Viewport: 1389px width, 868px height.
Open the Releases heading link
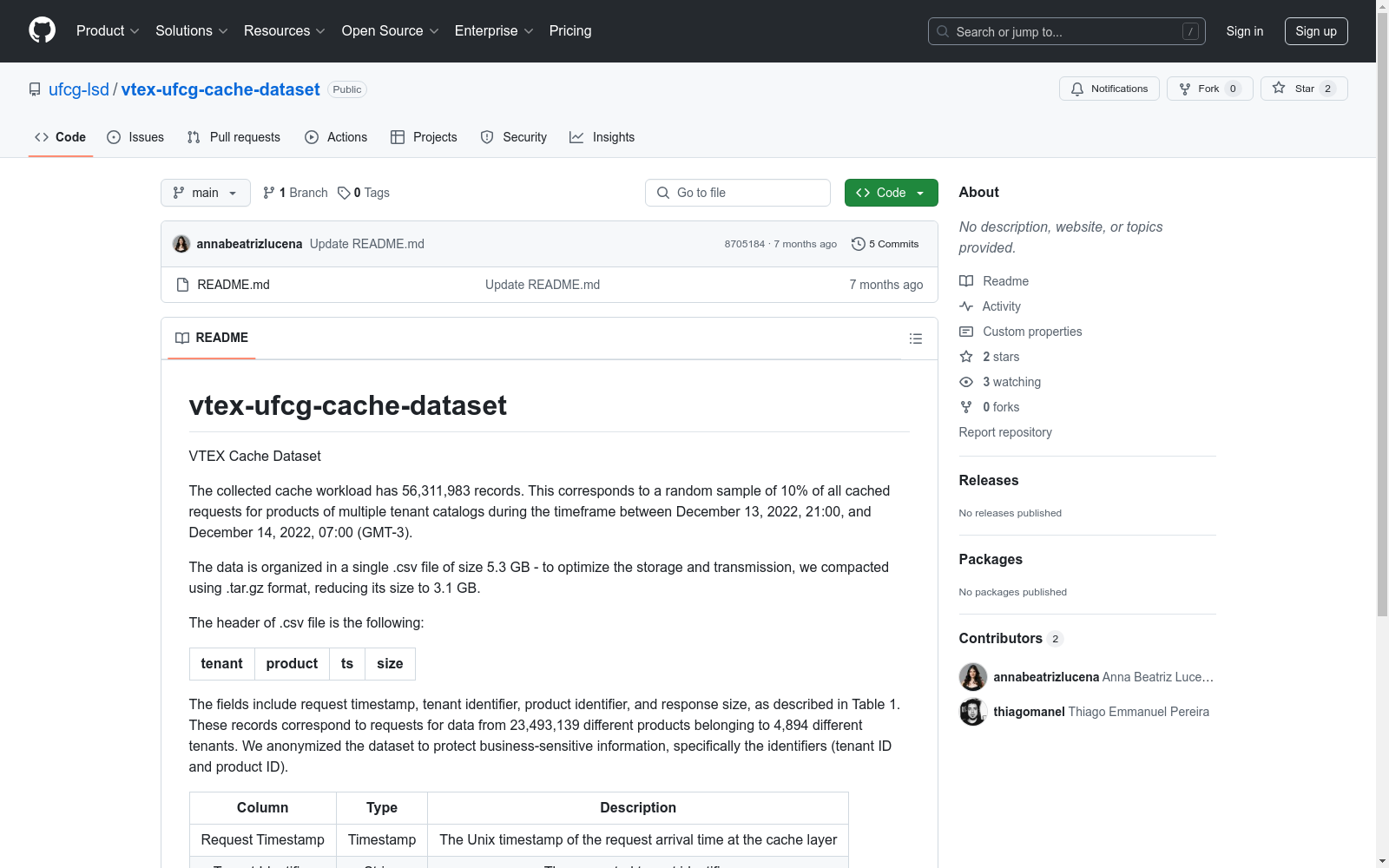click(x=989, y=481)
